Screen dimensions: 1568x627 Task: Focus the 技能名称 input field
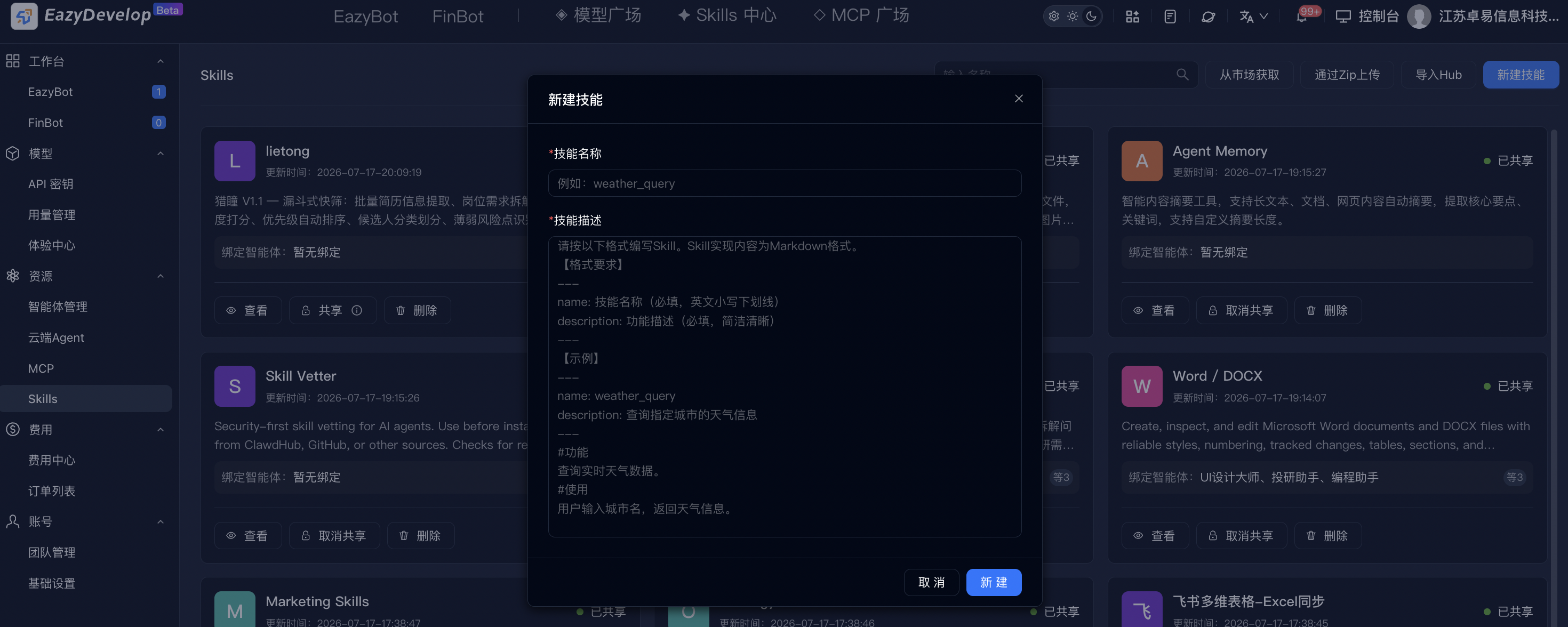(785, 183)
